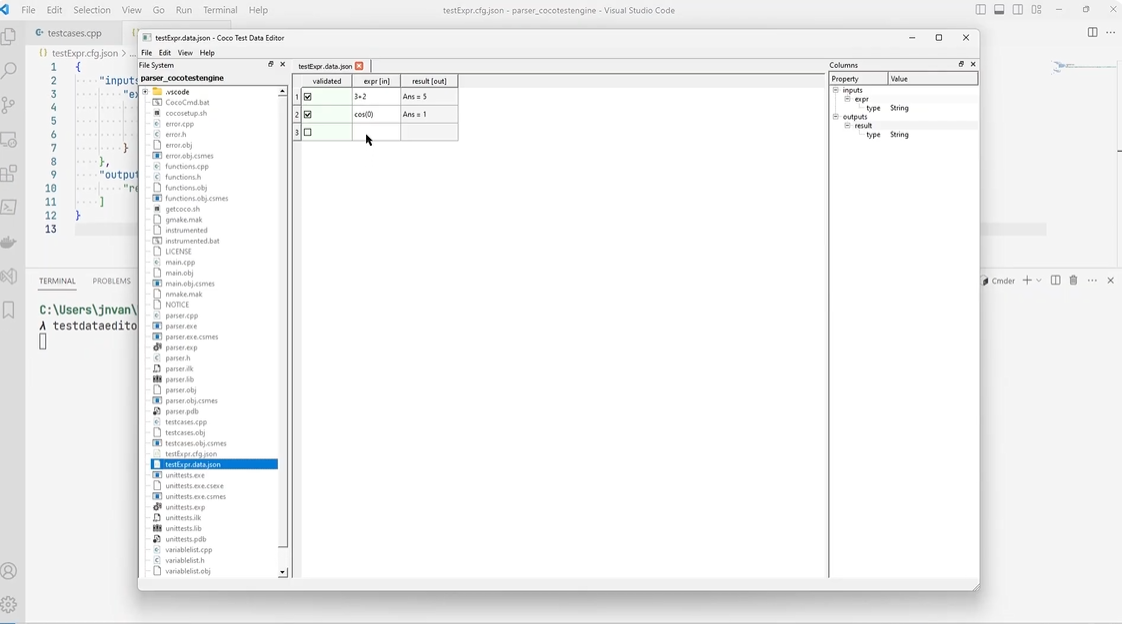Split the terminal with the split icon
The height and width of the screenshot is (624, 1122).
click(x=1055, y=281)
